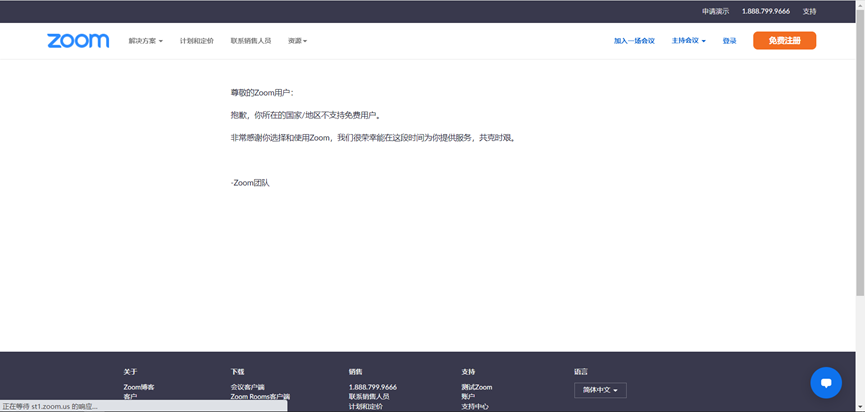
Task: Click the footer 支持中心 link
Action: pos(475,406)
